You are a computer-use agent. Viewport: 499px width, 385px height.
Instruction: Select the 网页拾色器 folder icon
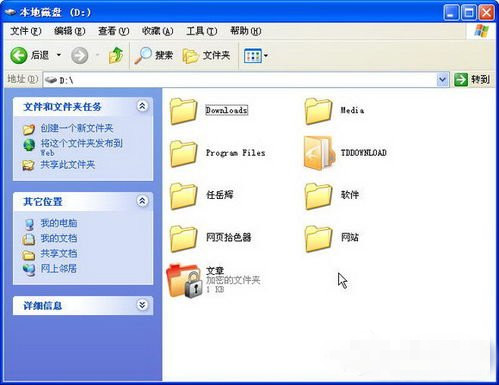tap(183, 239)
